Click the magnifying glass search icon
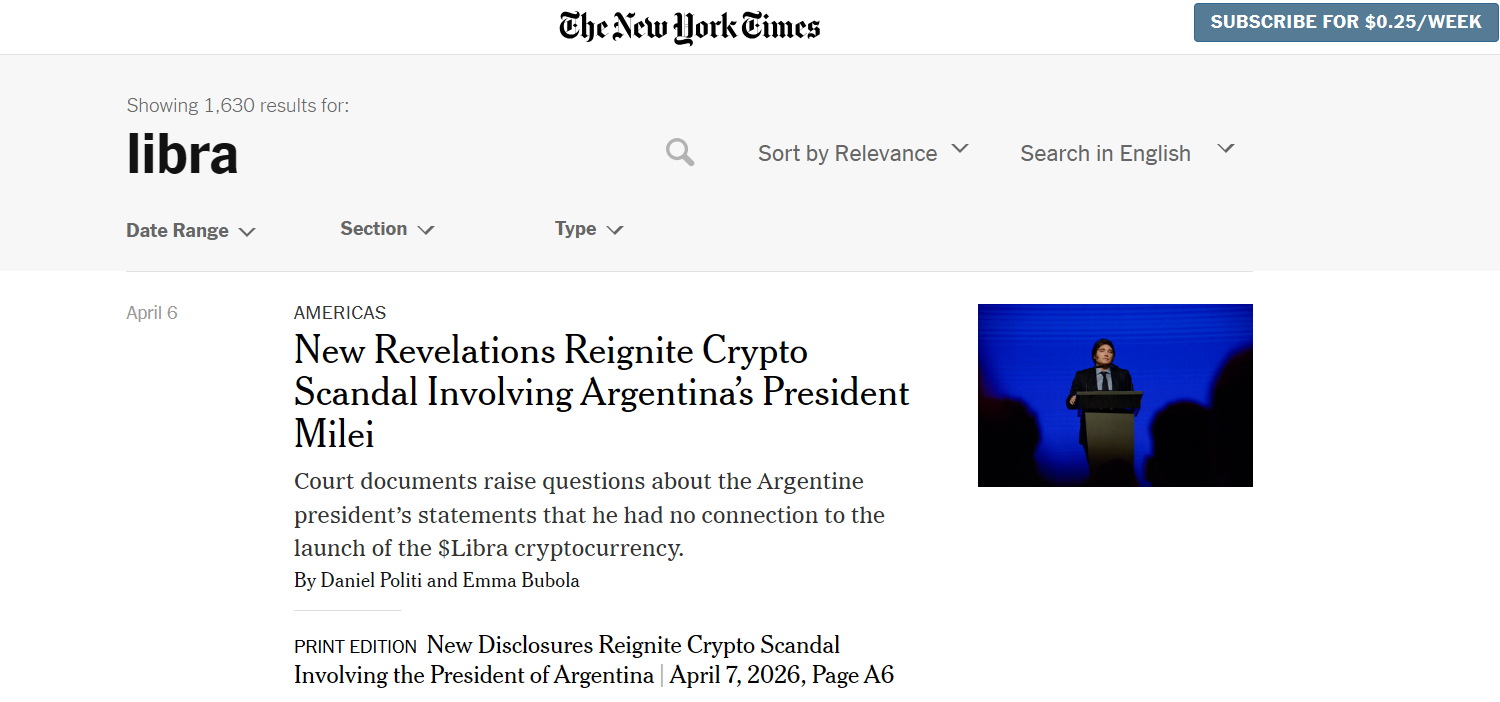This screenshot has width=1500, height=702. (680, 153)
